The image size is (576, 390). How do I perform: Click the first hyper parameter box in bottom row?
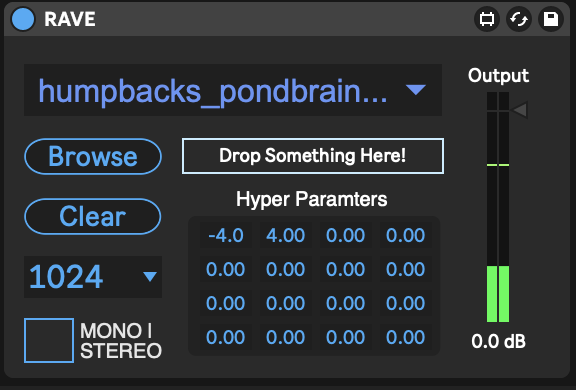point(226,337)
